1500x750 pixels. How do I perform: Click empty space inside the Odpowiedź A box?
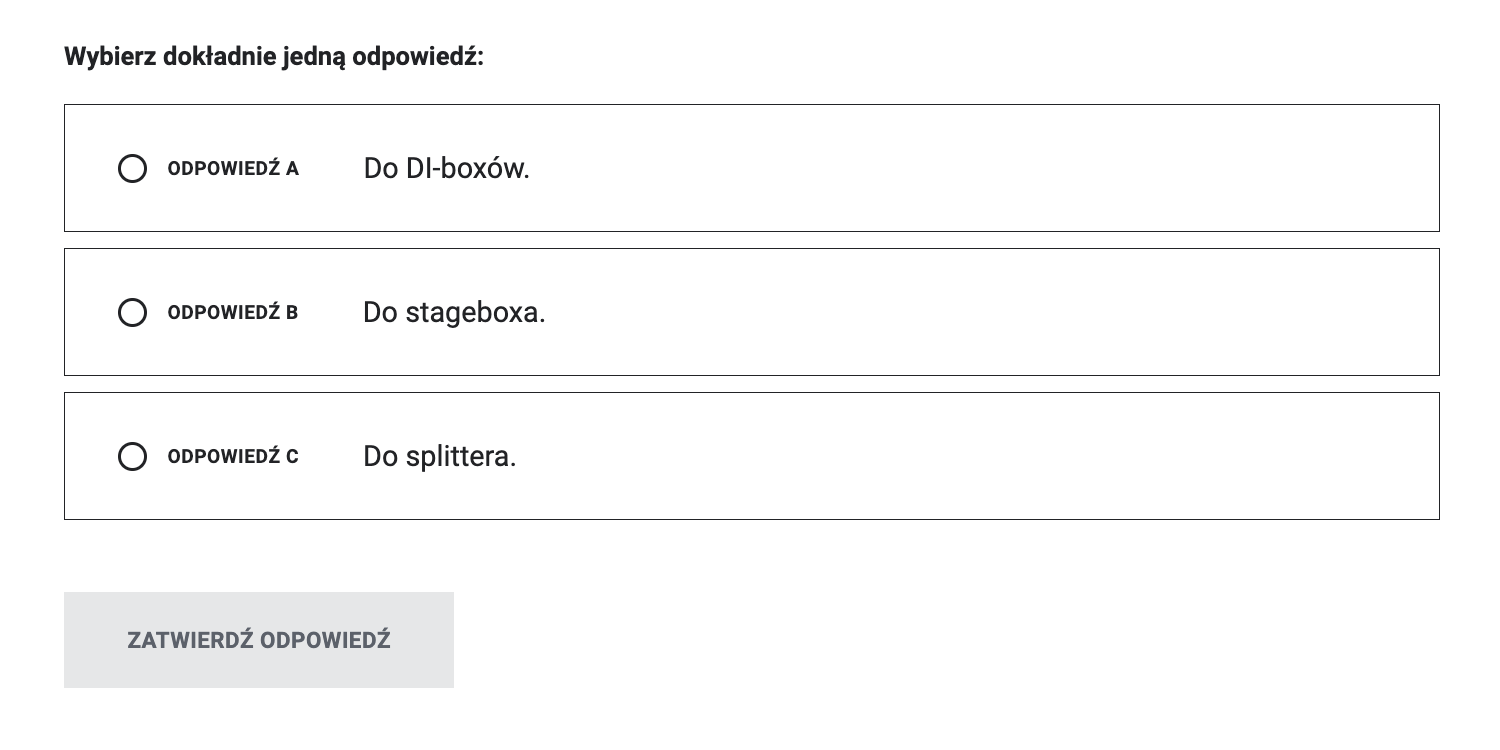[x=950, y=168]
